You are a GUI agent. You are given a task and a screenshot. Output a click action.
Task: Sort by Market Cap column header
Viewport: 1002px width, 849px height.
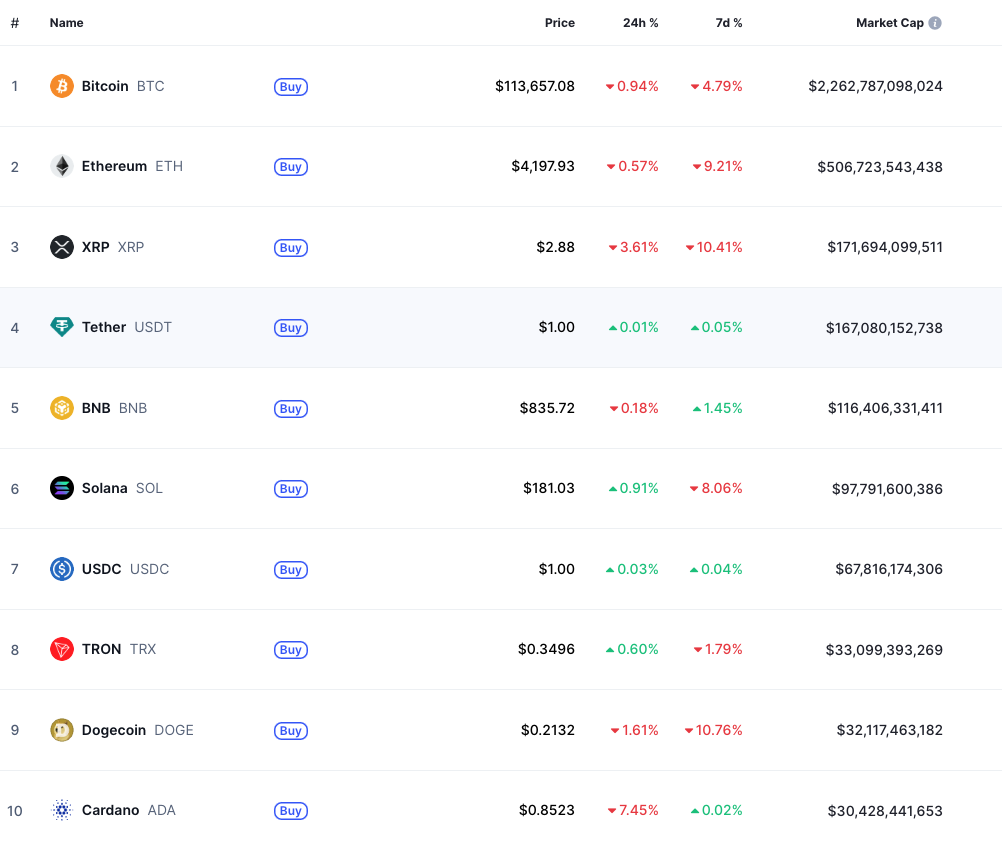click(890, 23)
